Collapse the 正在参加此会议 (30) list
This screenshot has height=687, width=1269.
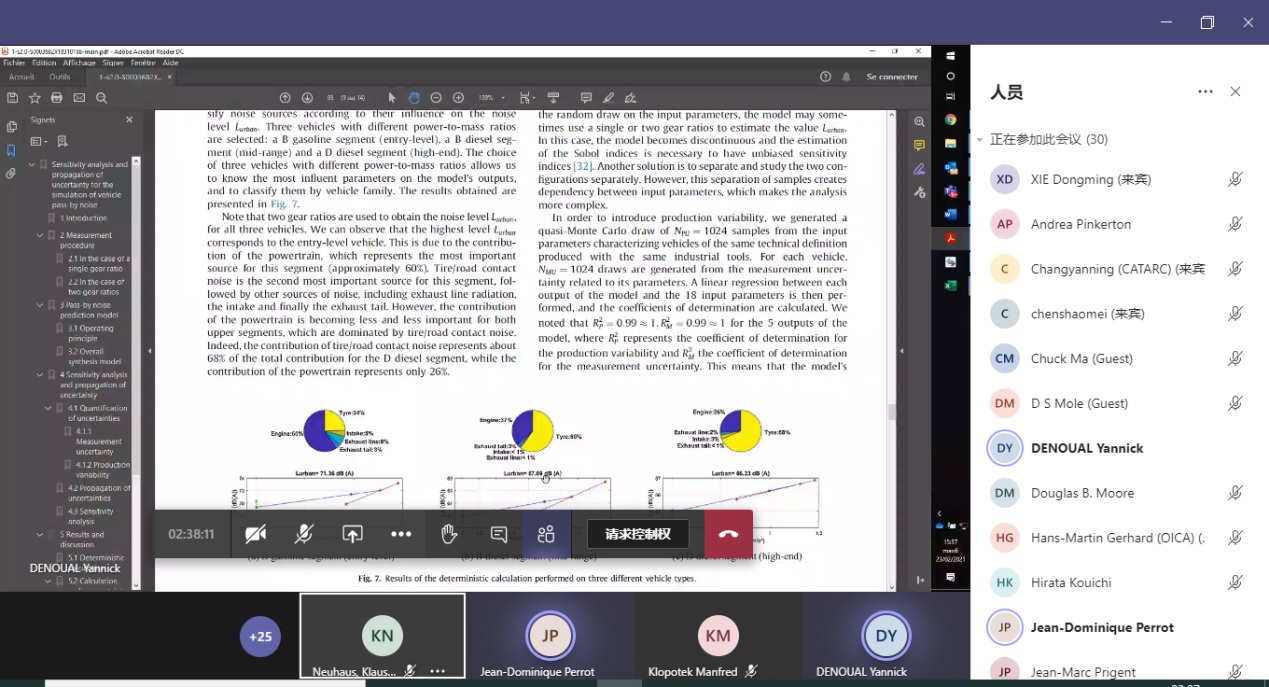pos(980,140)
